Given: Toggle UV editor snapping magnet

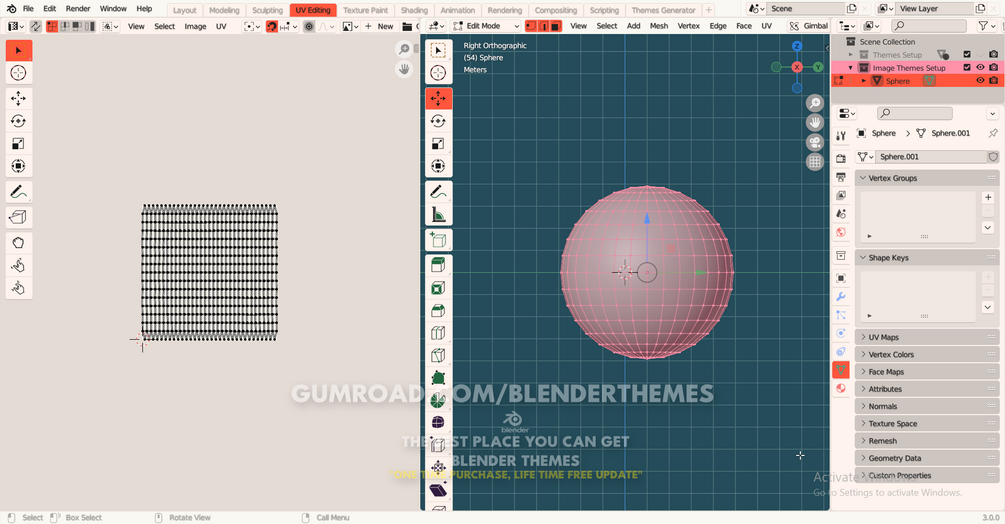Looking at the screenshot, I should click(x=272, y=26).
